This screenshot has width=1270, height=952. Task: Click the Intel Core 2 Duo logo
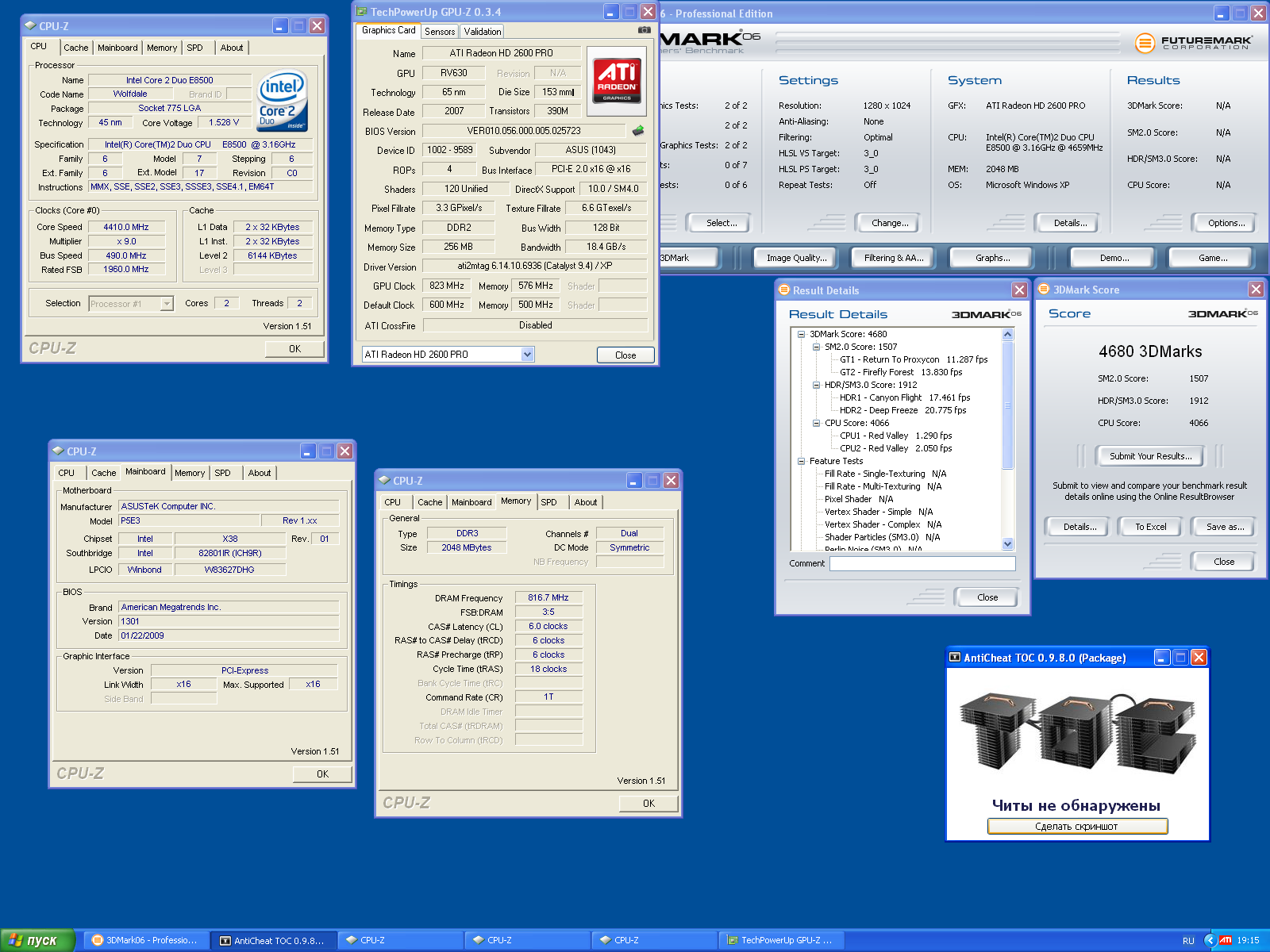[283, 102]
